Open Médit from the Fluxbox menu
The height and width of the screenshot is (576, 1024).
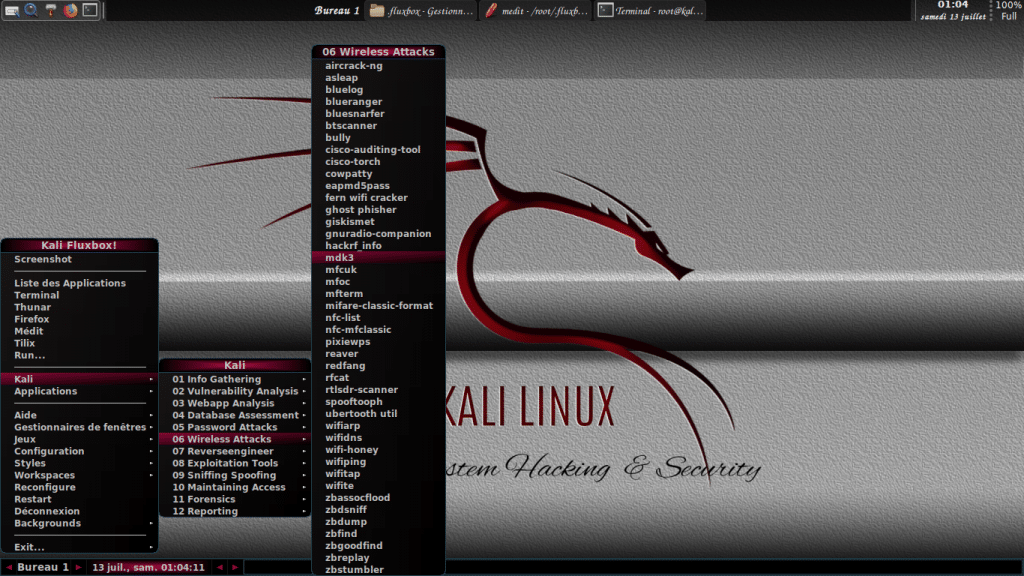[80, 331]
